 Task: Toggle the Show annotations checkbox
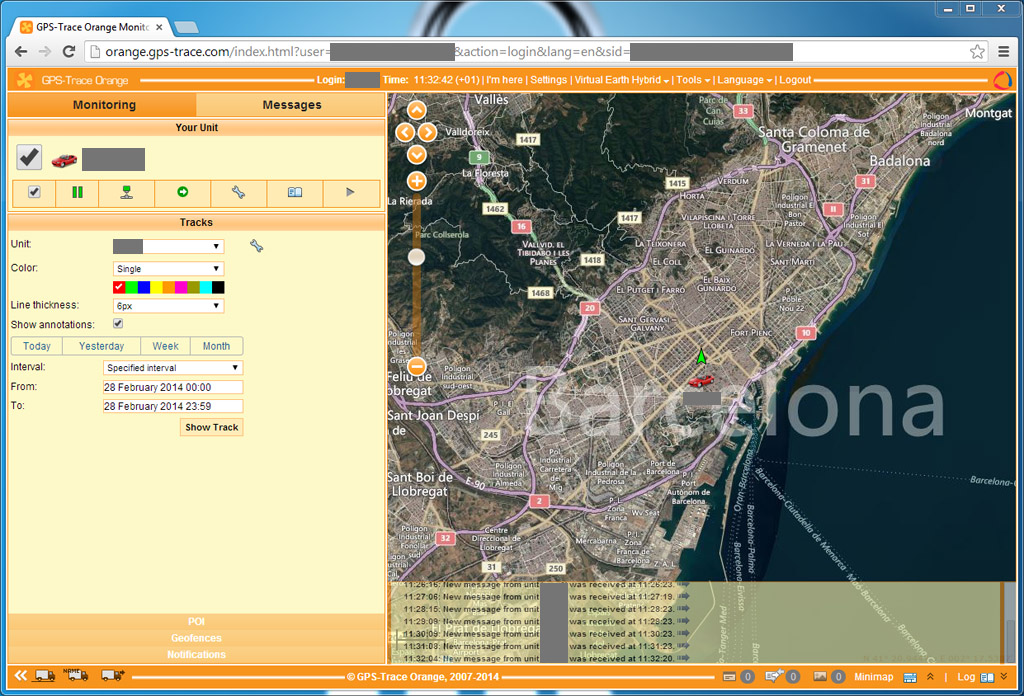pos(118,324)
